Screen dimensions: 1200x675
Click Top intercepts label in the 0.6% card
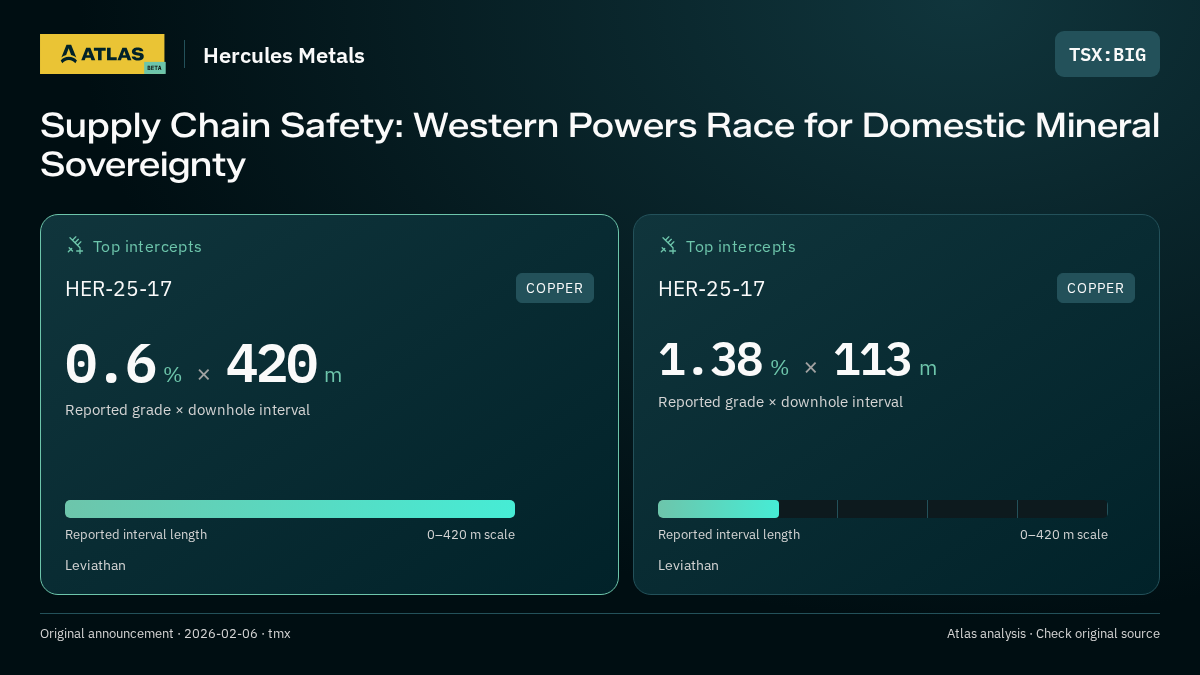147,246
